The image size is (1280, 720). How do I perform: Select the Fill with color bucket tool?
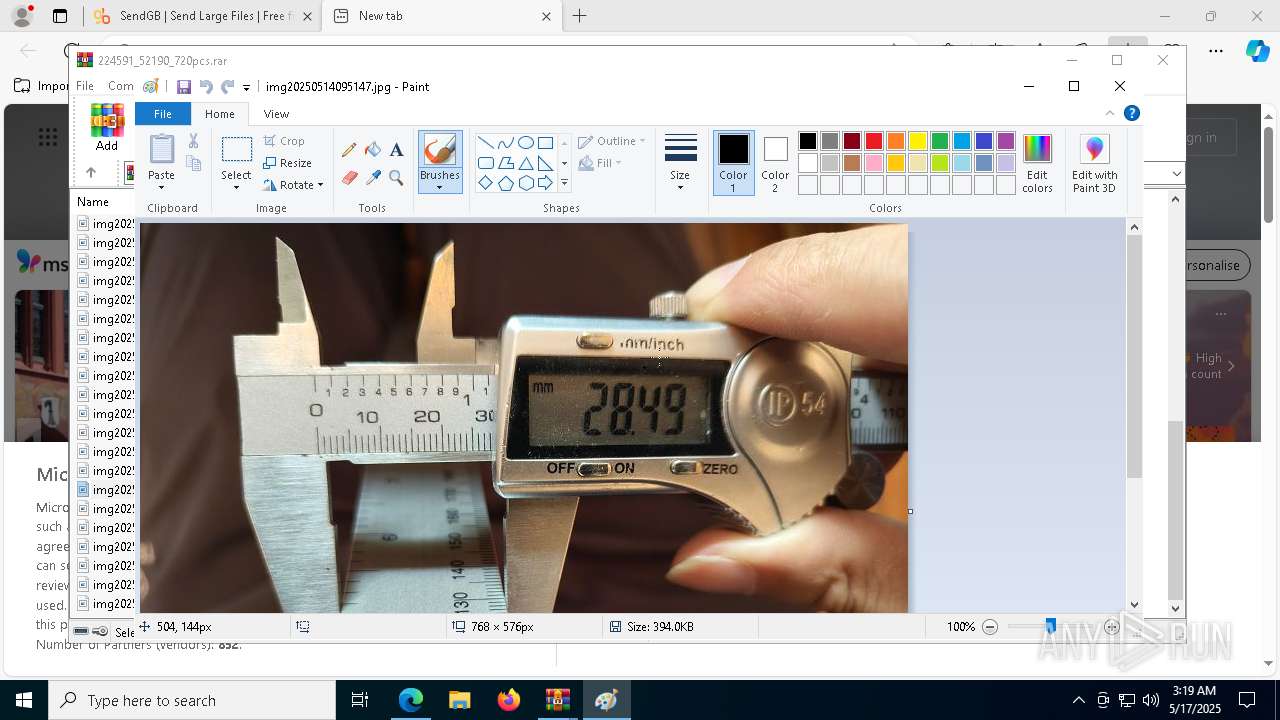tap(373, 150)
